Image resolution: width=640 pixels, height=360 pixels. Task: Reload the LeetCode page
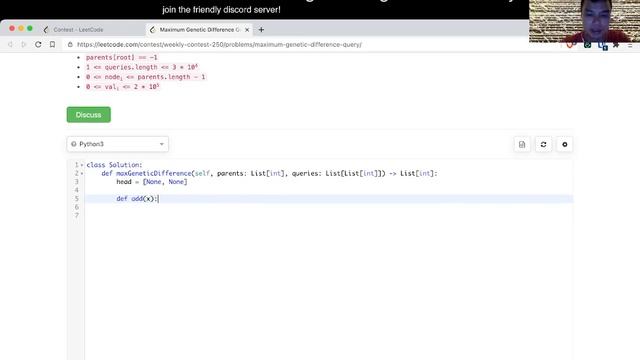pyautogui.click(x=38, y=44)
